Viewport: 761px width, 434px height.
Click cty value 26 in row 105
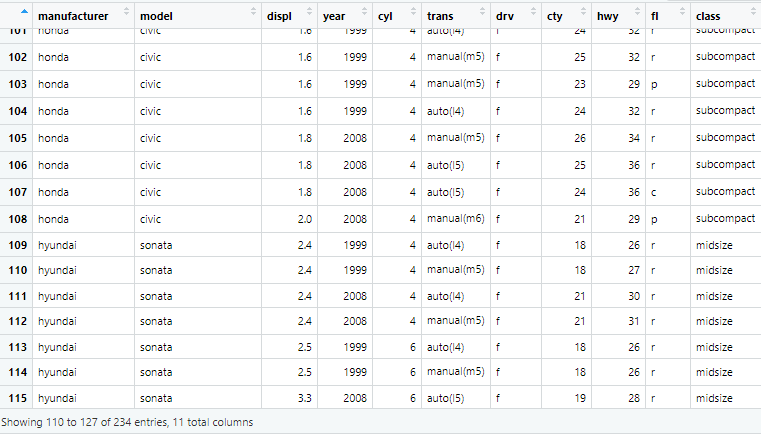[x=580, y=138]
